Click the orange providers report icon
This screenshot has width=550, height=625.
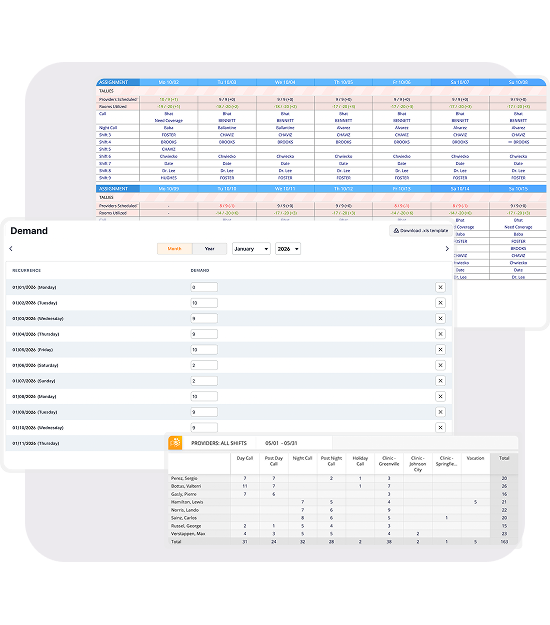point(175,442)
